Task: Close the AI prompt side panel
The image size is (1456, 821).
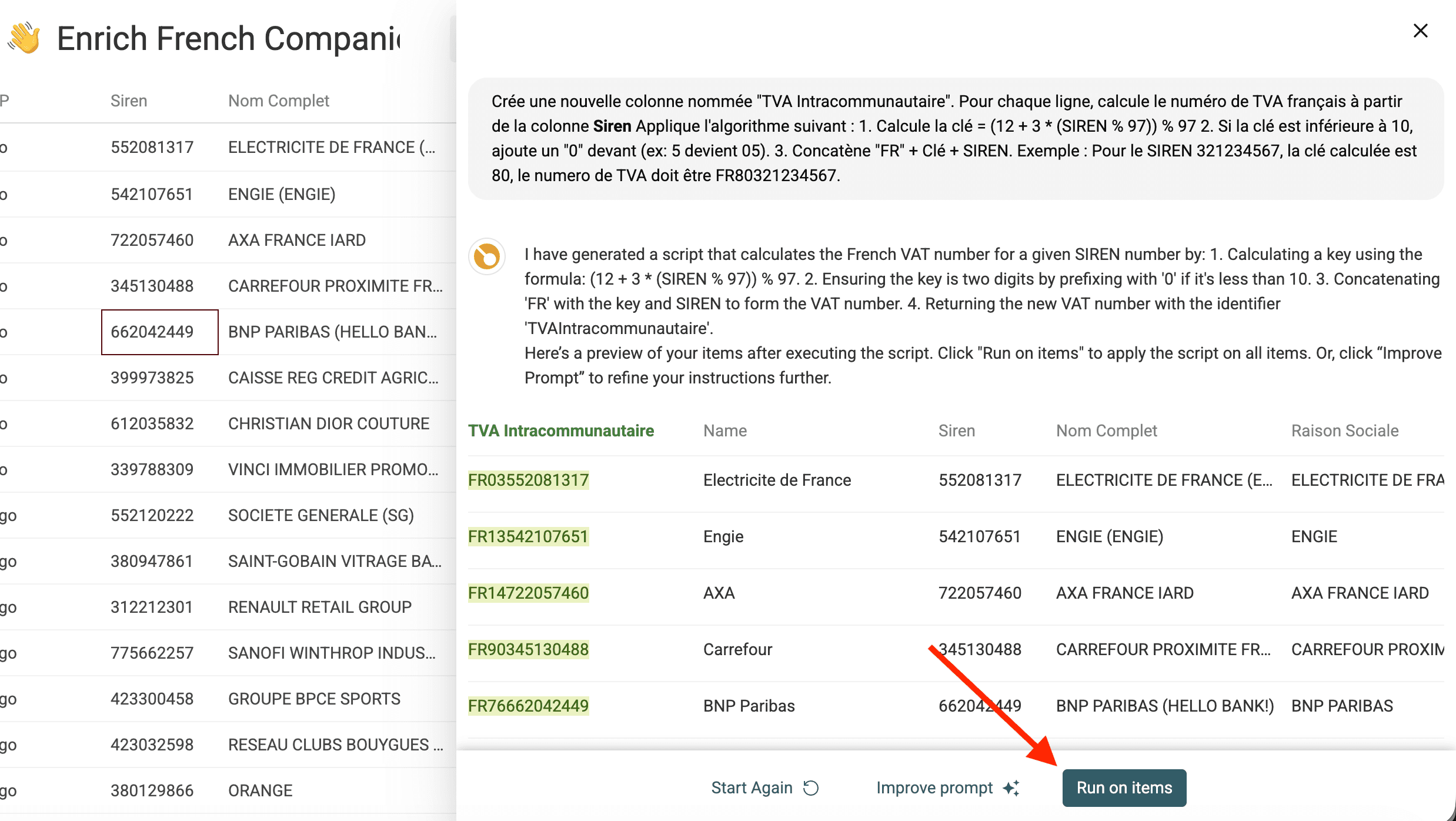Action: pos(1420,31)
